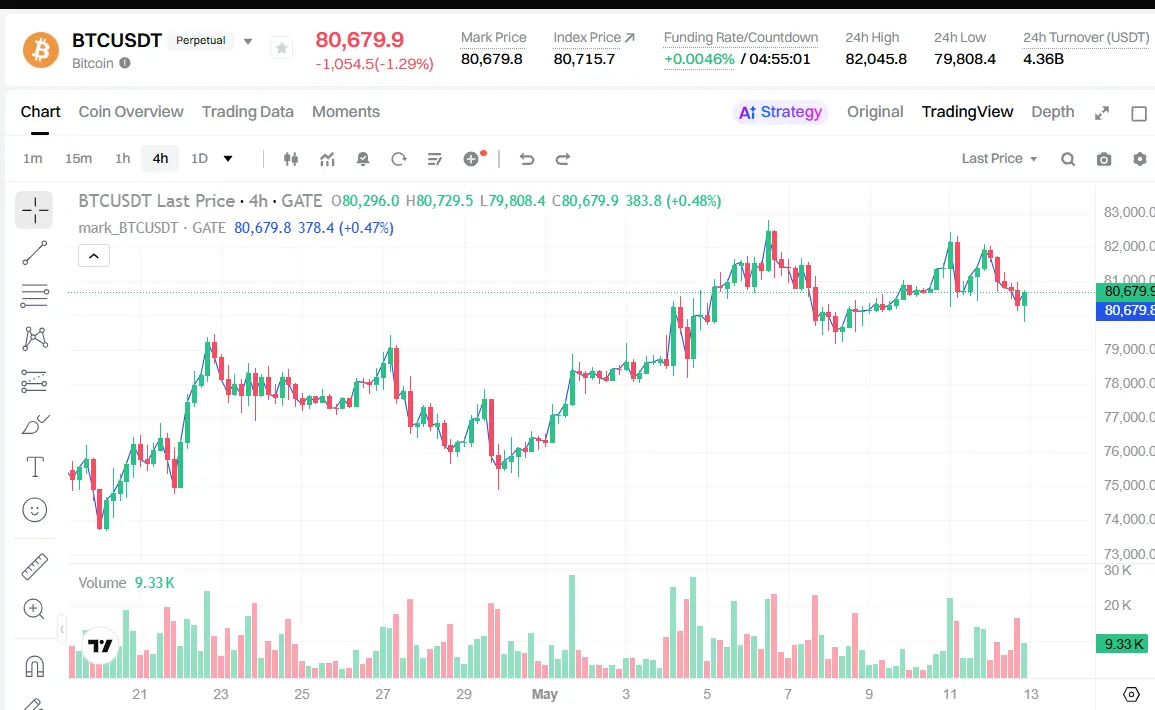Open the indicators menu
Image resolution: width=1155 pixels, height=710 pixels.
pos(327,159)
